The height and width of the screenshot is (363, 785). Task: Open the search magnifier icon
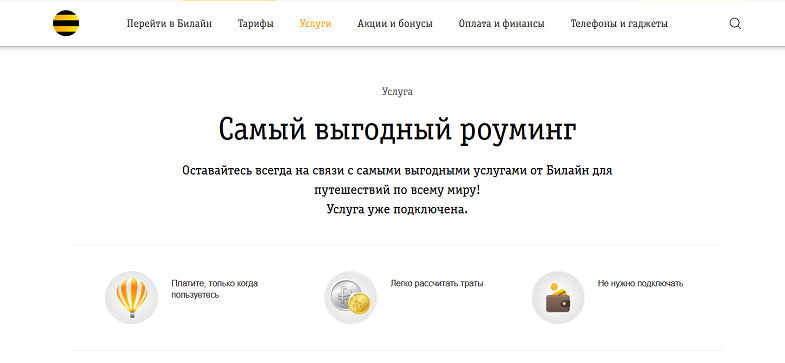point(735,24)
